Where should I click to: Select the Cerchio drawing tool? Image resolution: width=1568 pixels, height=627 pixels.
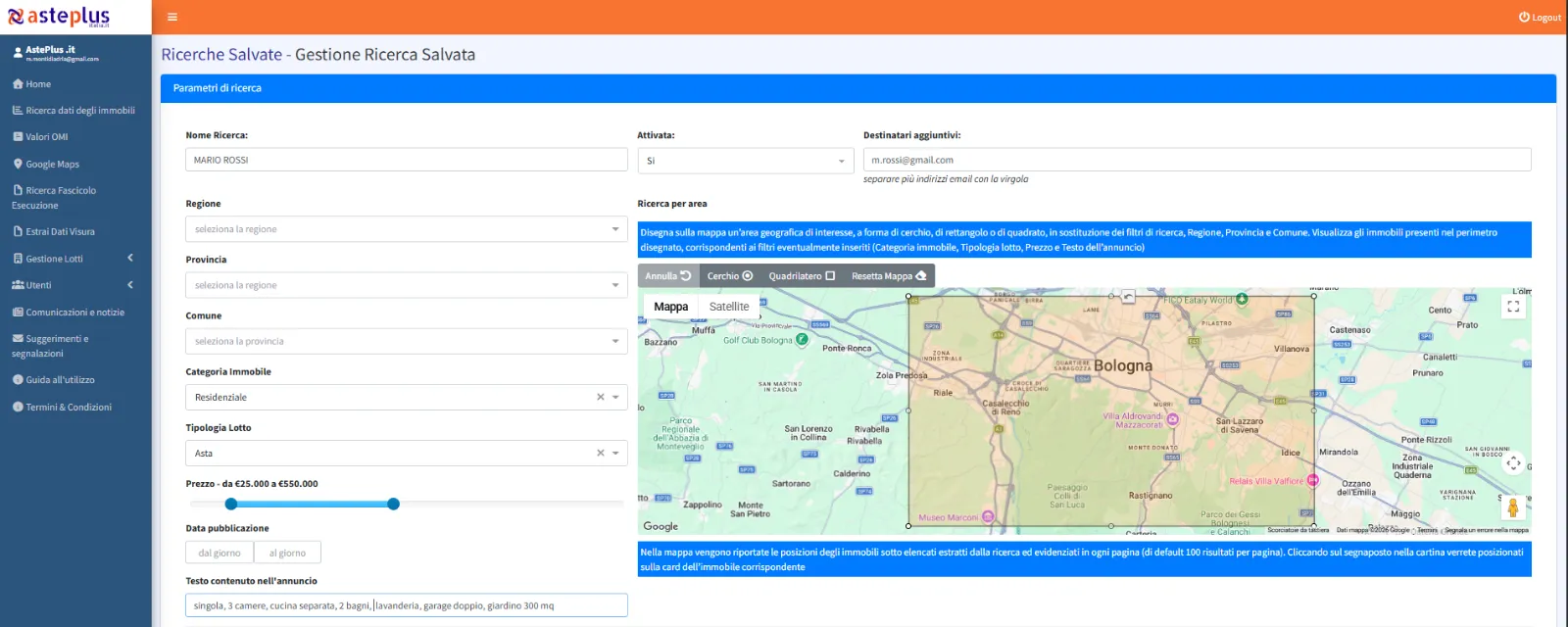coord(730,276)
